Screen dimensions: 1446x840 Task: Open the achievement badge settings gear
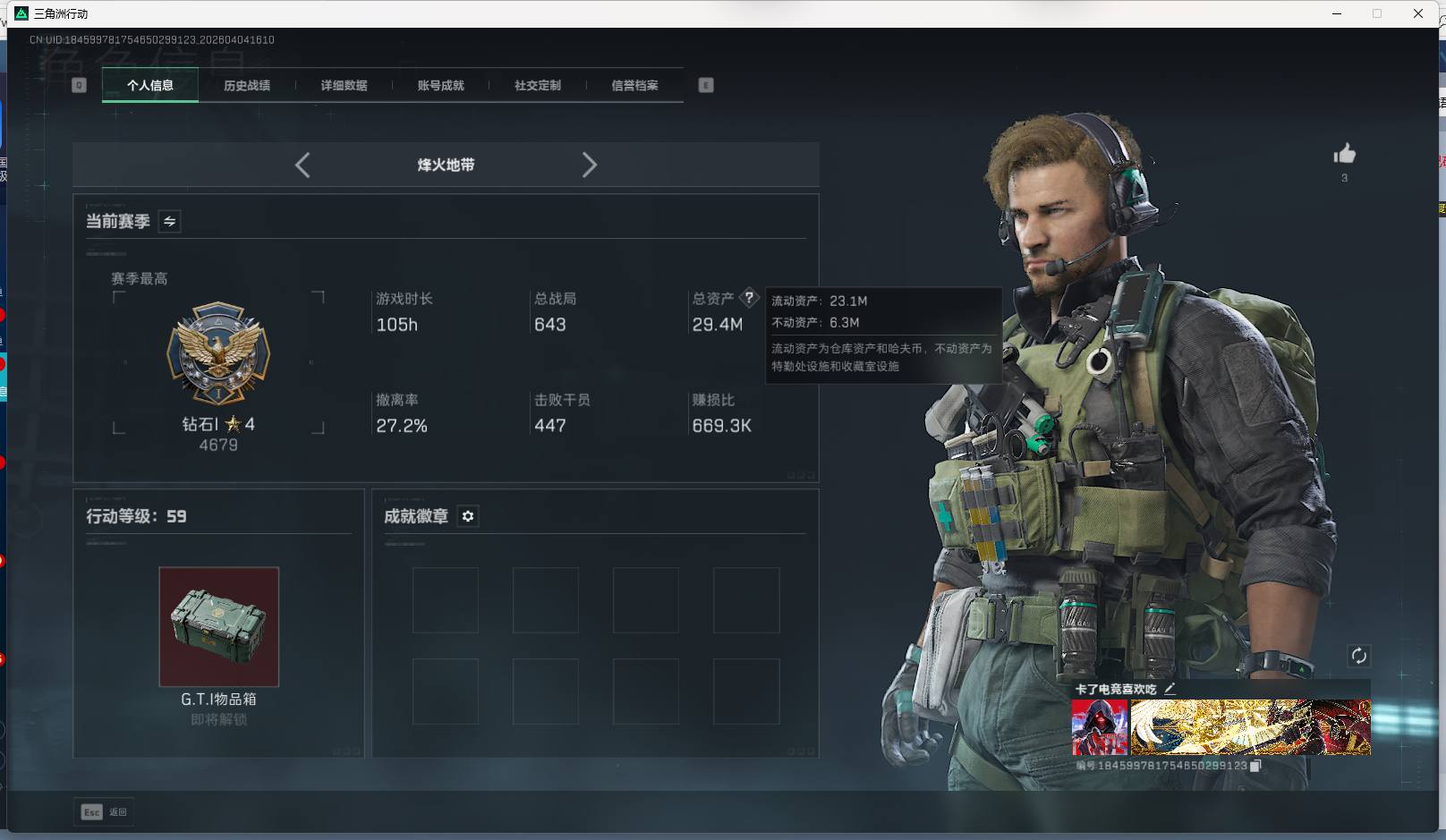tap(468, 516)
